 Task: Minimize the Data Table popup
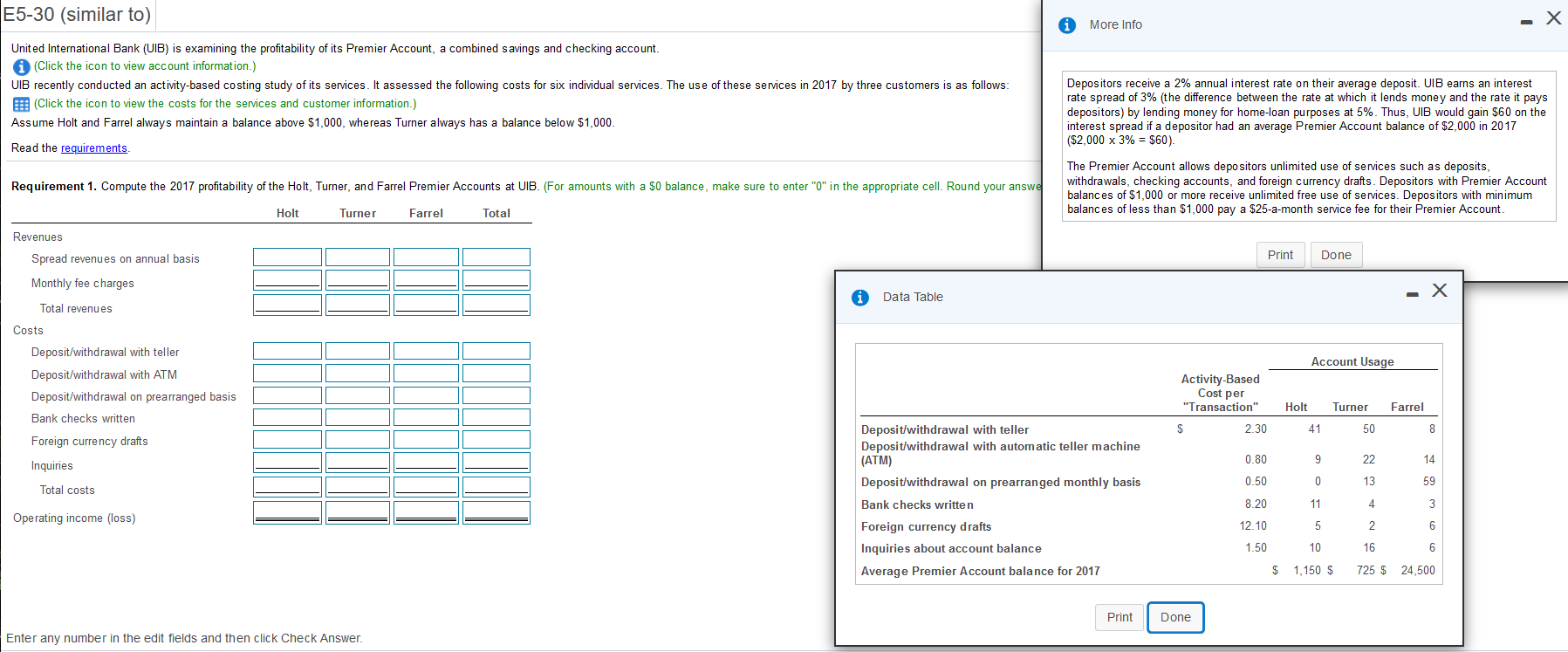[x=1412, y=294]
